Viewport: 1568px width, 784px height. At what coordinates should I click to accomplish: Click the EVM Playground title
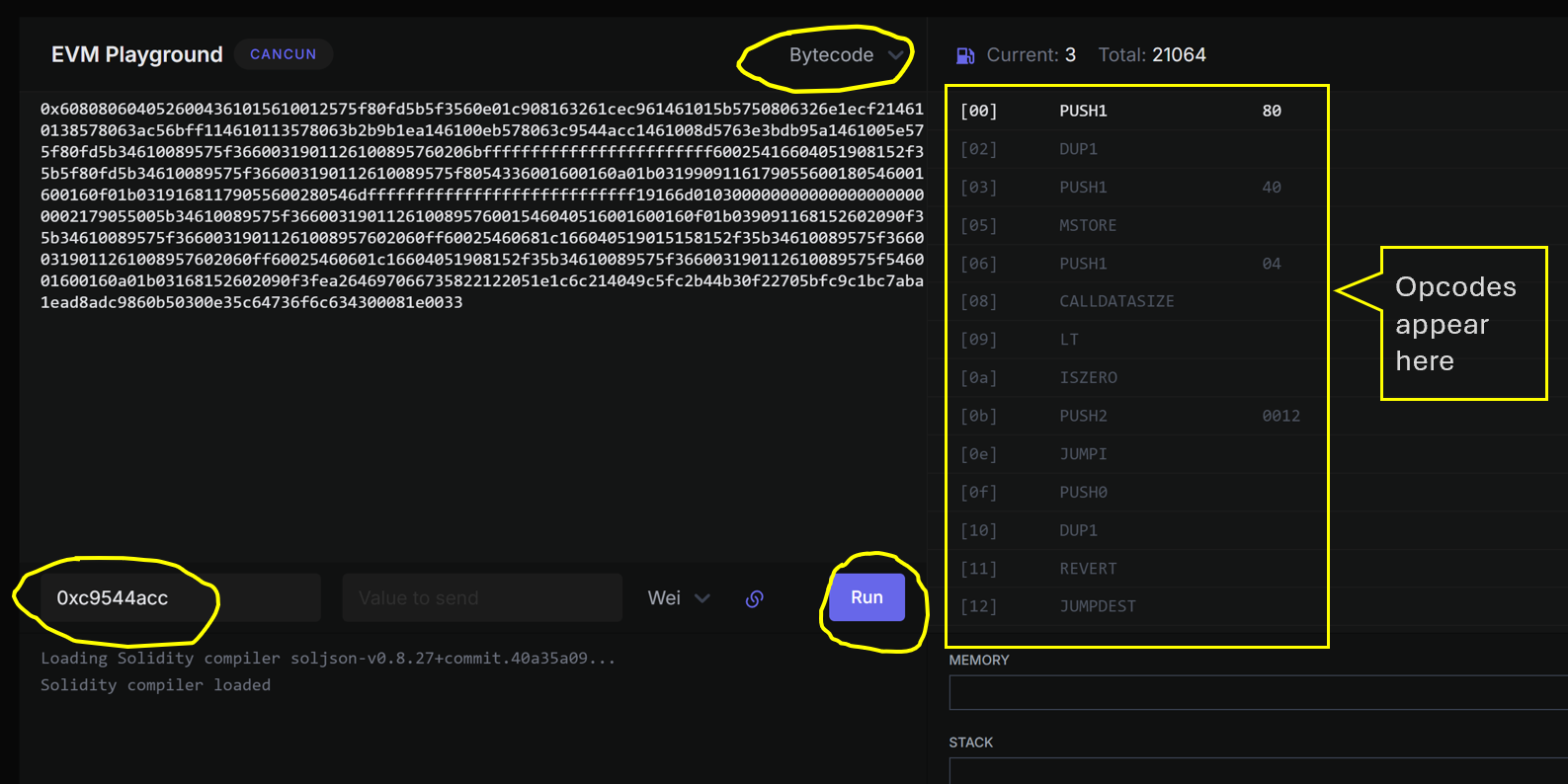click(x=137, y=54)
